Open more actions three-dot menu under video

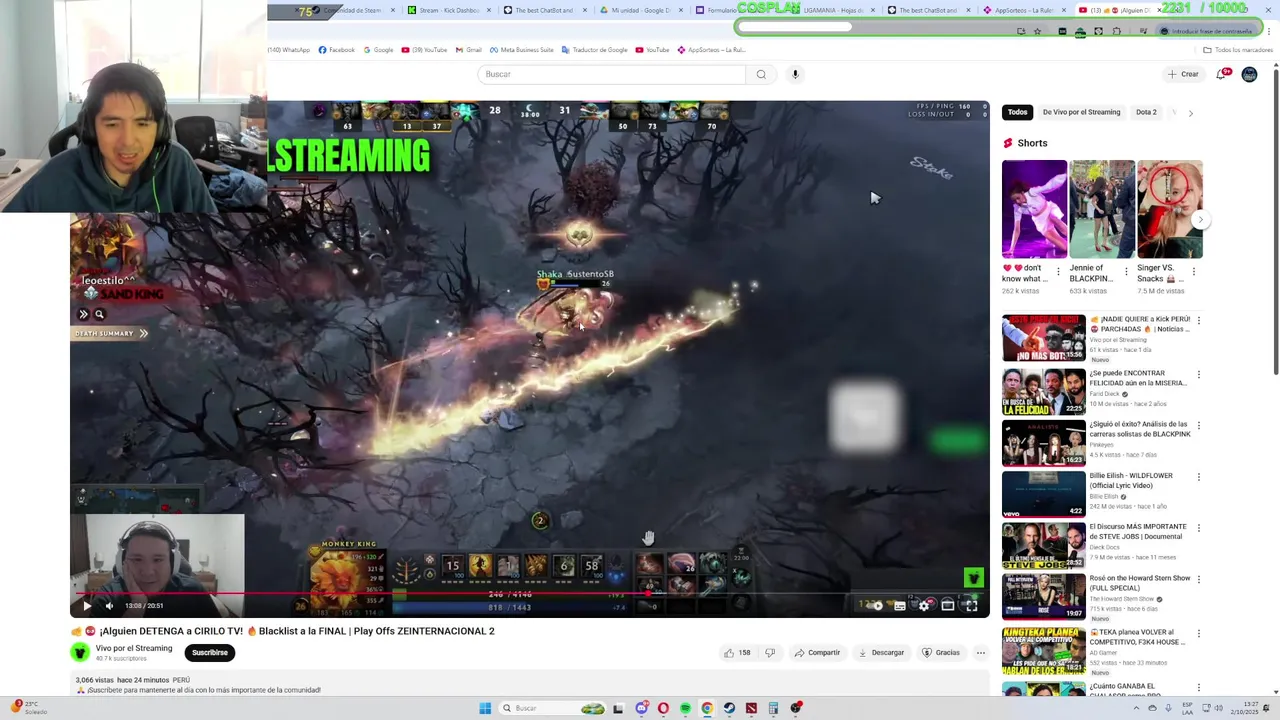tap(980, 653)
